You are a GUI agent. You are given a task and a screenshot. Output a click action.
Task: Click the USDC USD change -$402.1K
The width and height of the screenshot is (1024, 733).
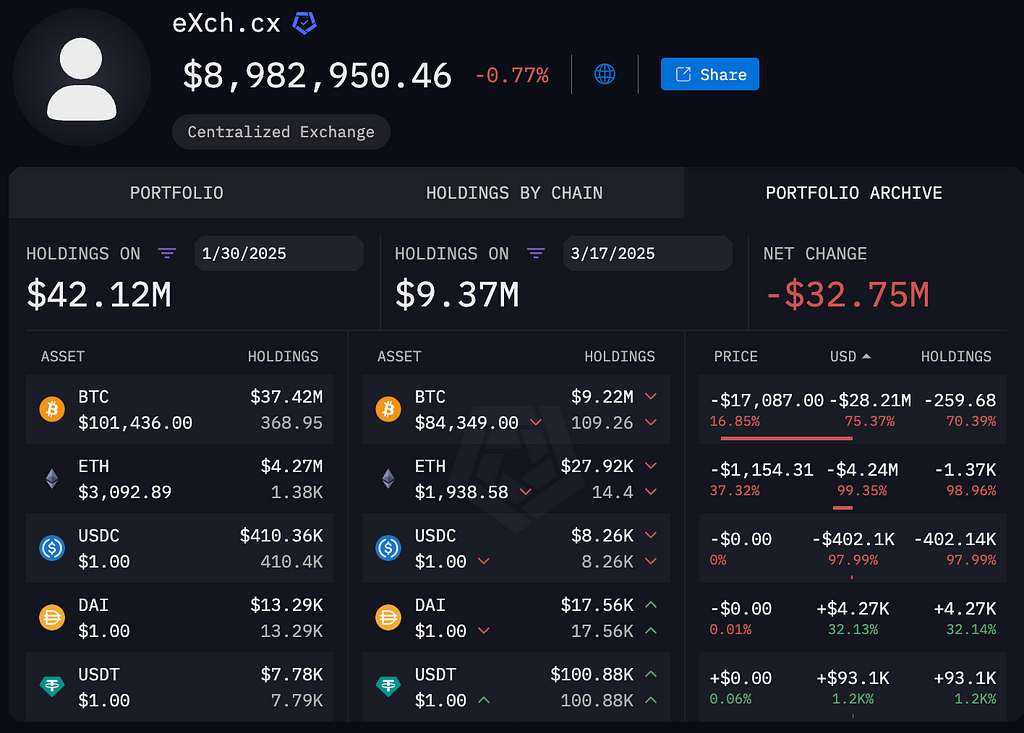tap(853, 539)
